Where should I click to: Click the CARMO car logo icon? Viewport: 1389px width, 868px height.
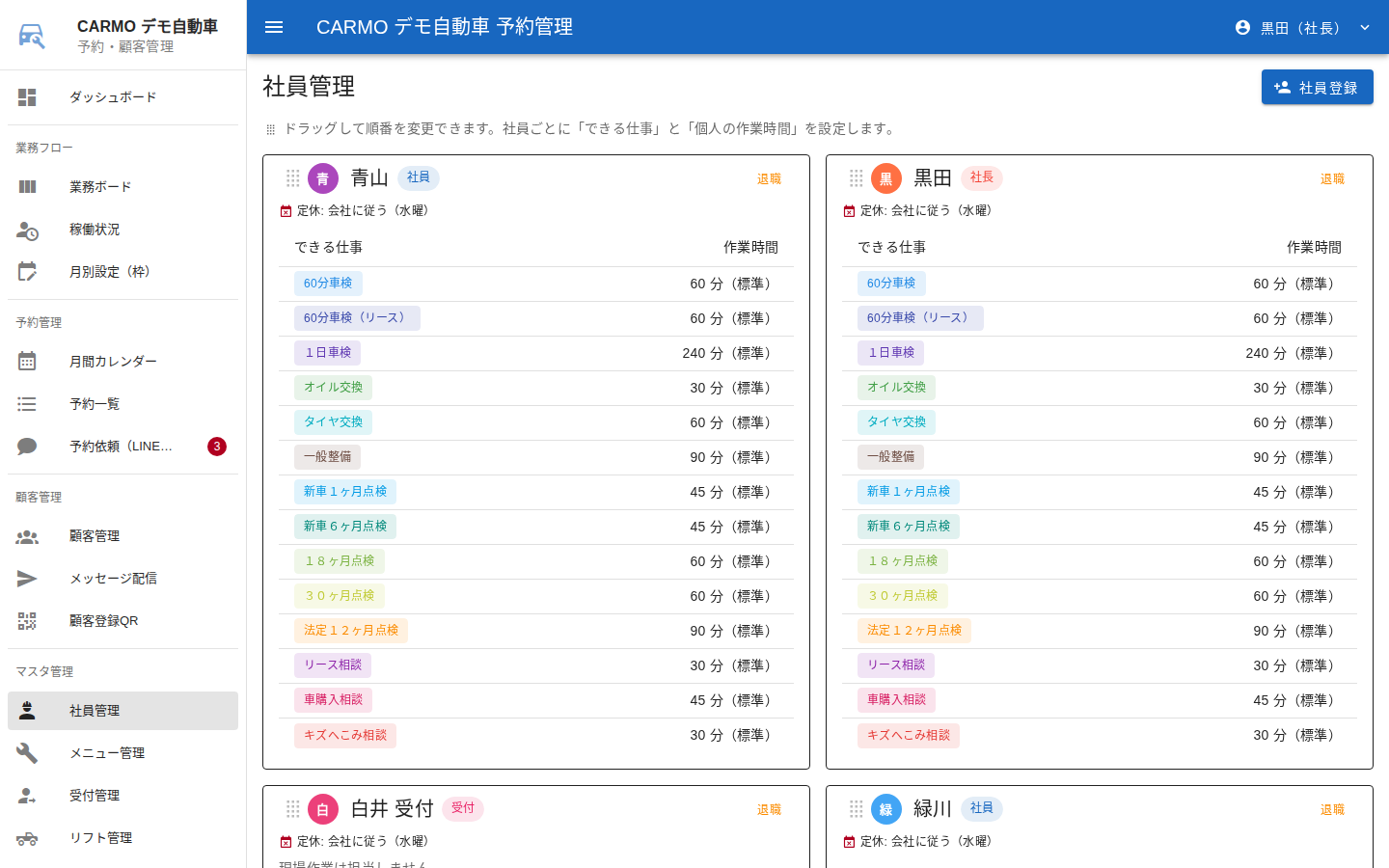31,36
